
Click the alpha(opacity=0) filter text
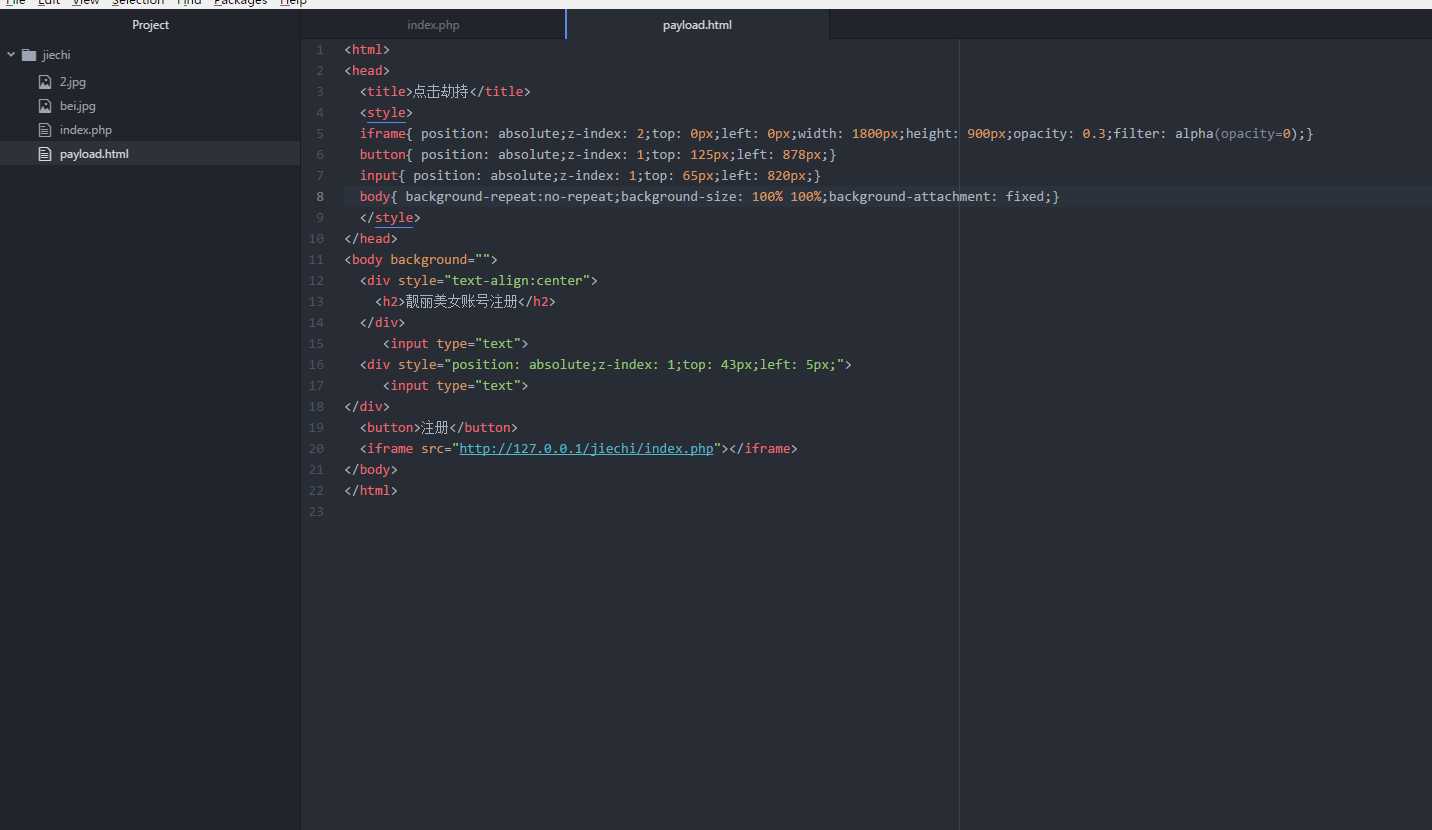[1236, 134]
